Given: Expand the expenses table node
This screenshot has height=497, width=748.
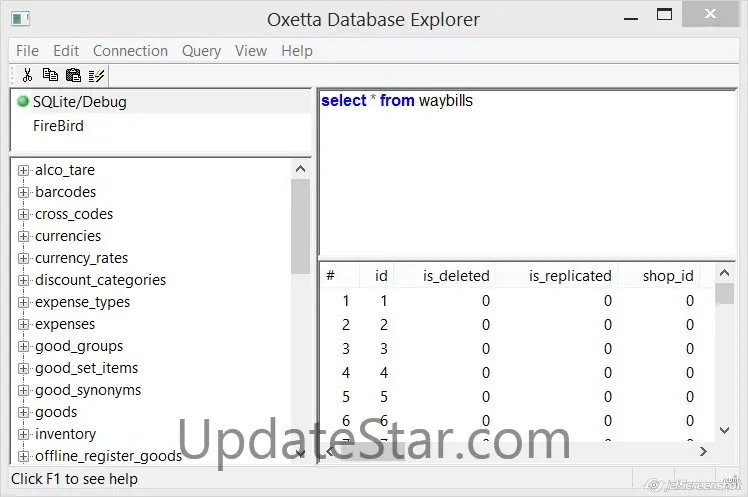Looking at the screenshot, I should tap(23, 324).
